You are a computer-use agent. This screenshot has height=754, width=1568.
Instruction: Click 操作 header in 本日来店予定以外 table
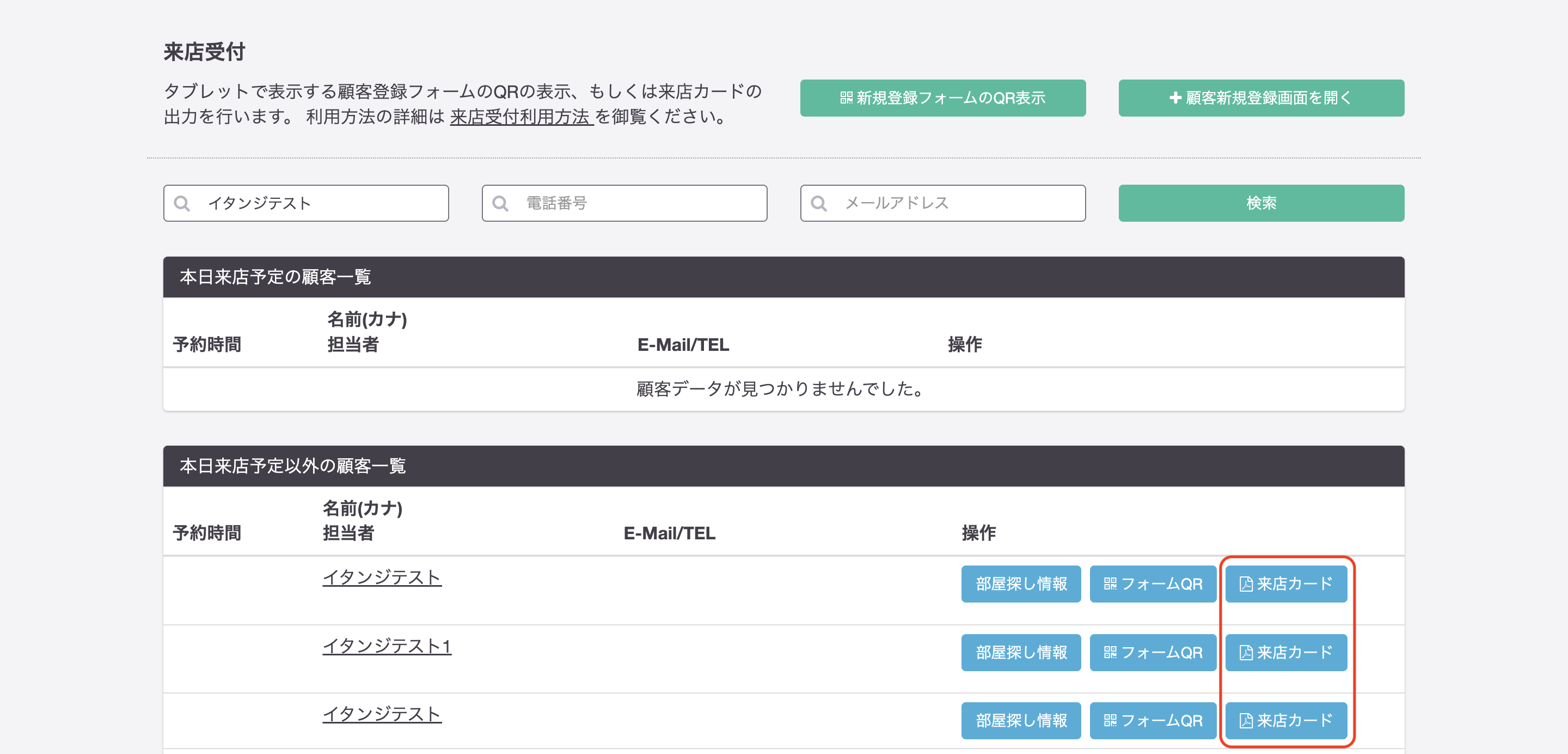(978, 532)
